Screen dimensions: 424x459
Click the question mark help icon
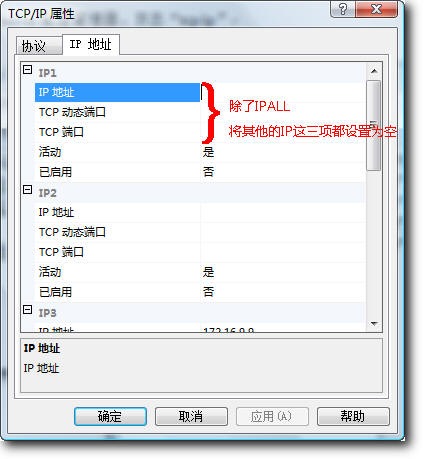click(x=343, y=9)
